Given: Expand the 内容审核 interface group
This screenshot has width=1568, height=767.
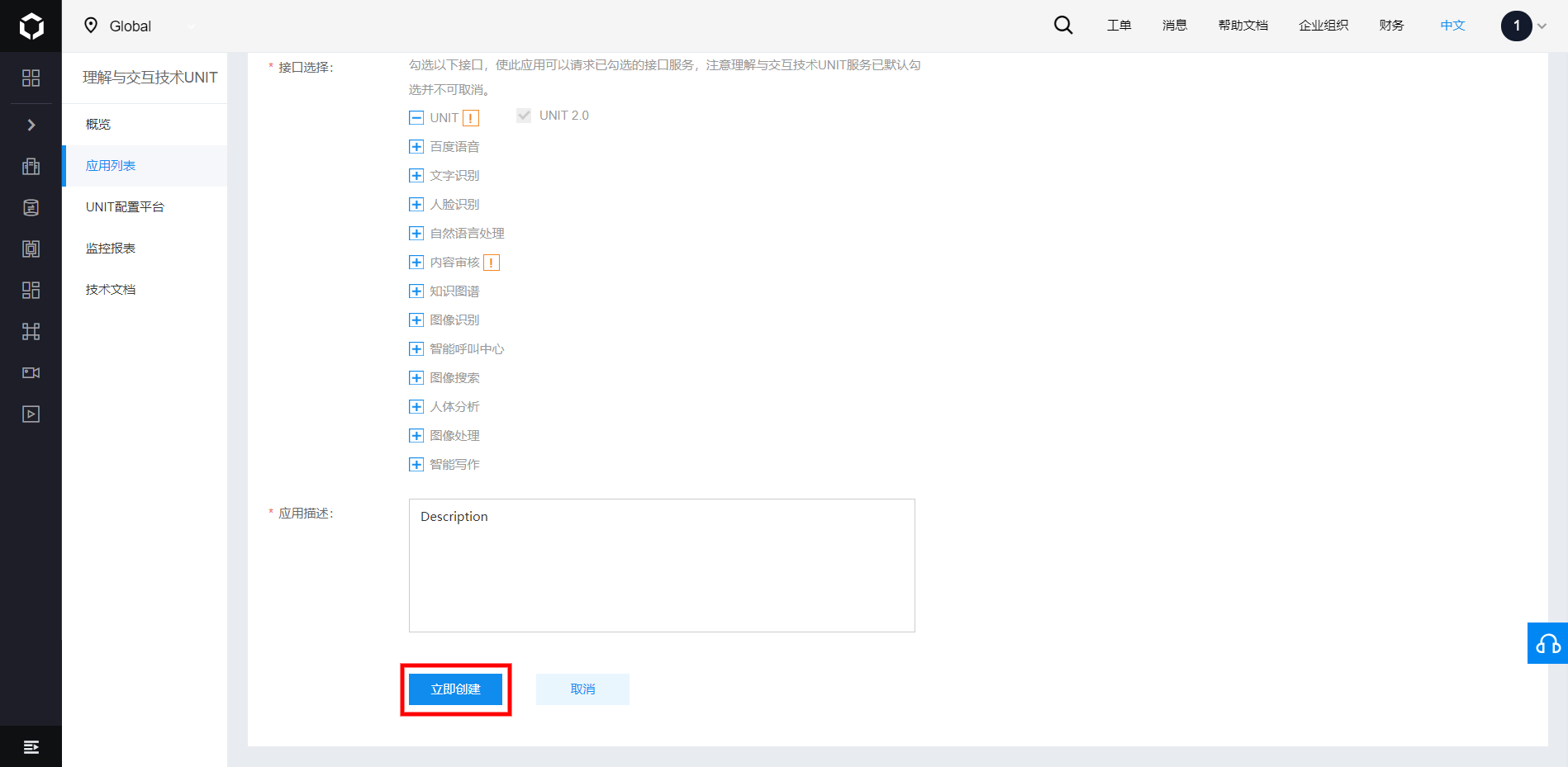Looking at the screenshot, I should [x=416, y=263].
